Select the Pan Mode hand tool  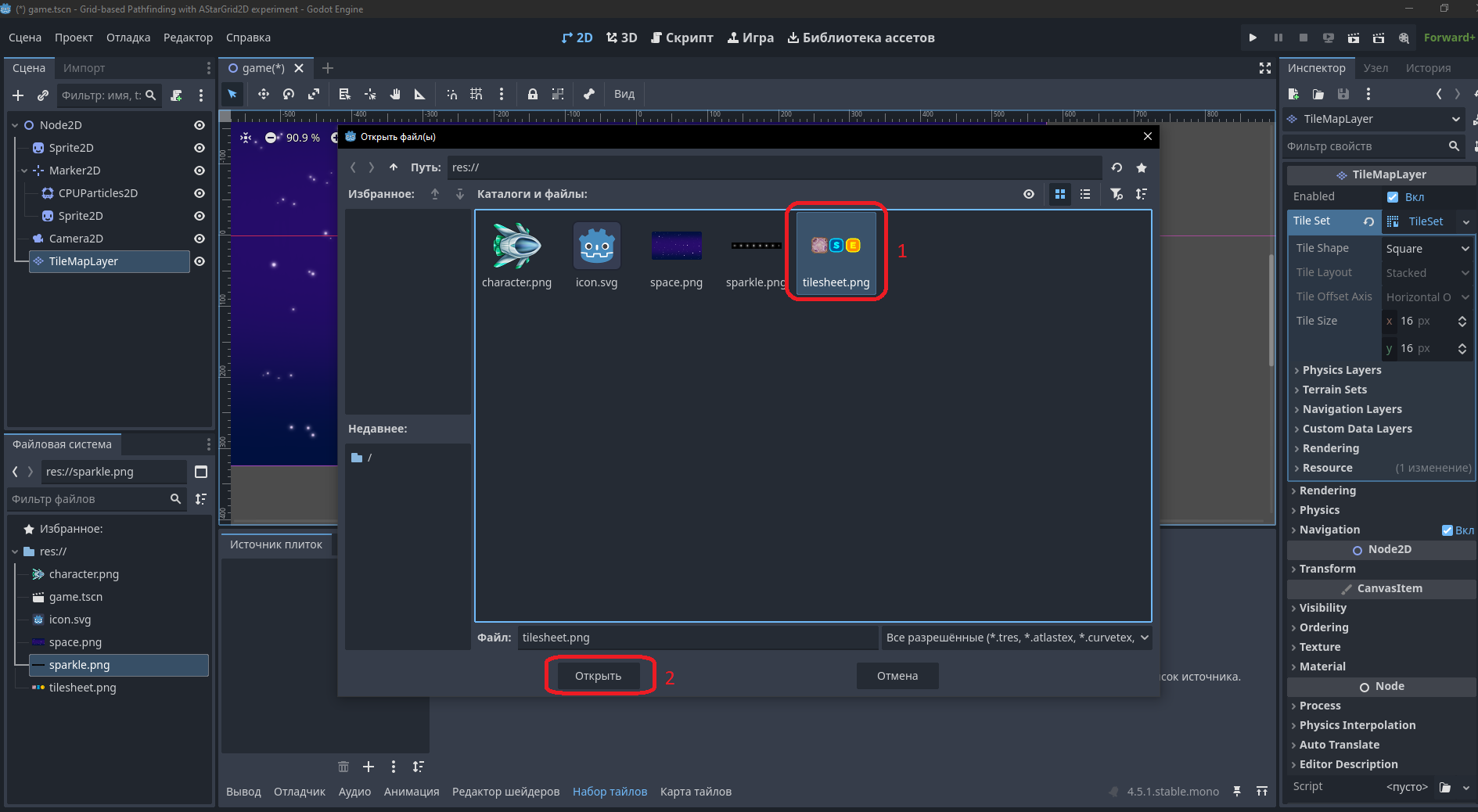pyautogui.click(x=395, y=94)
